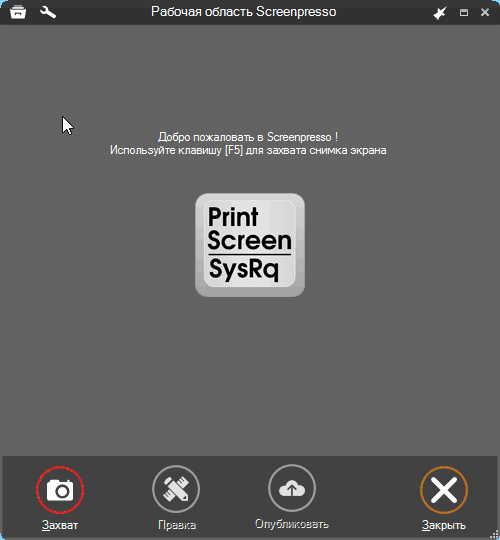Open settings with the wrench icon
This screenshot has width=500, height=540.
[x=48, y=12]
